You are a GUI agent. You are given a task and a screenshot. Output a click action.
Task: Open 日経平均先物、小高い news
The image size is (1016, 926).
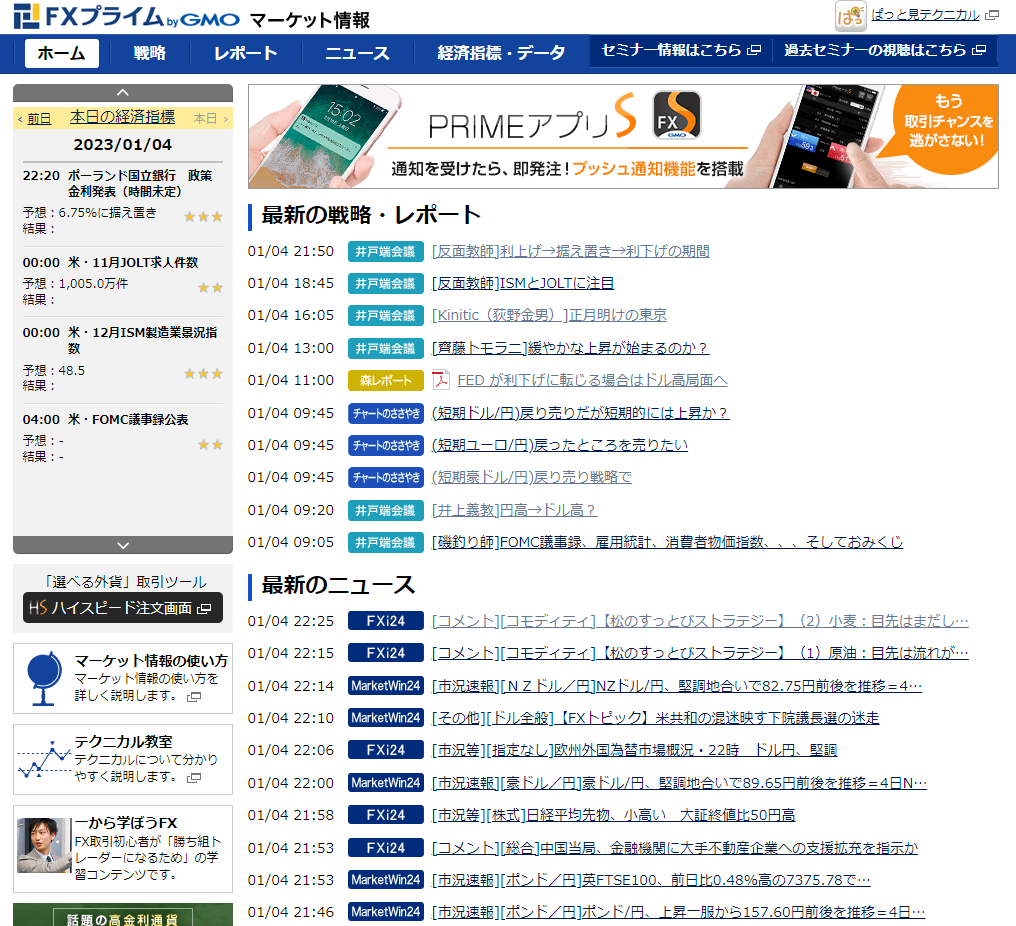point(614,815)
